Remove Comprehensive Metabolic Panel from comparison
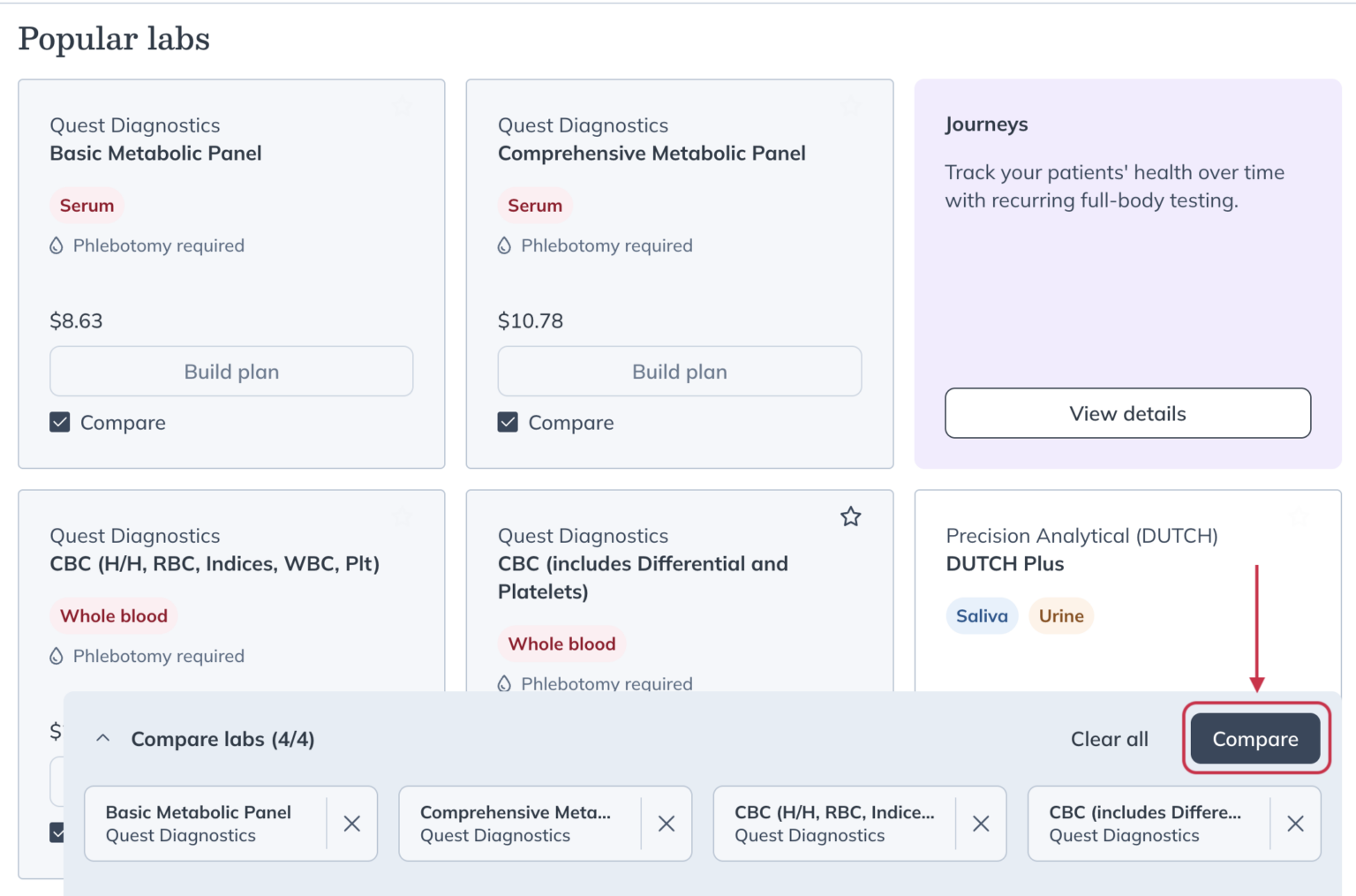The image size is (1356, 896). (667, 824)
